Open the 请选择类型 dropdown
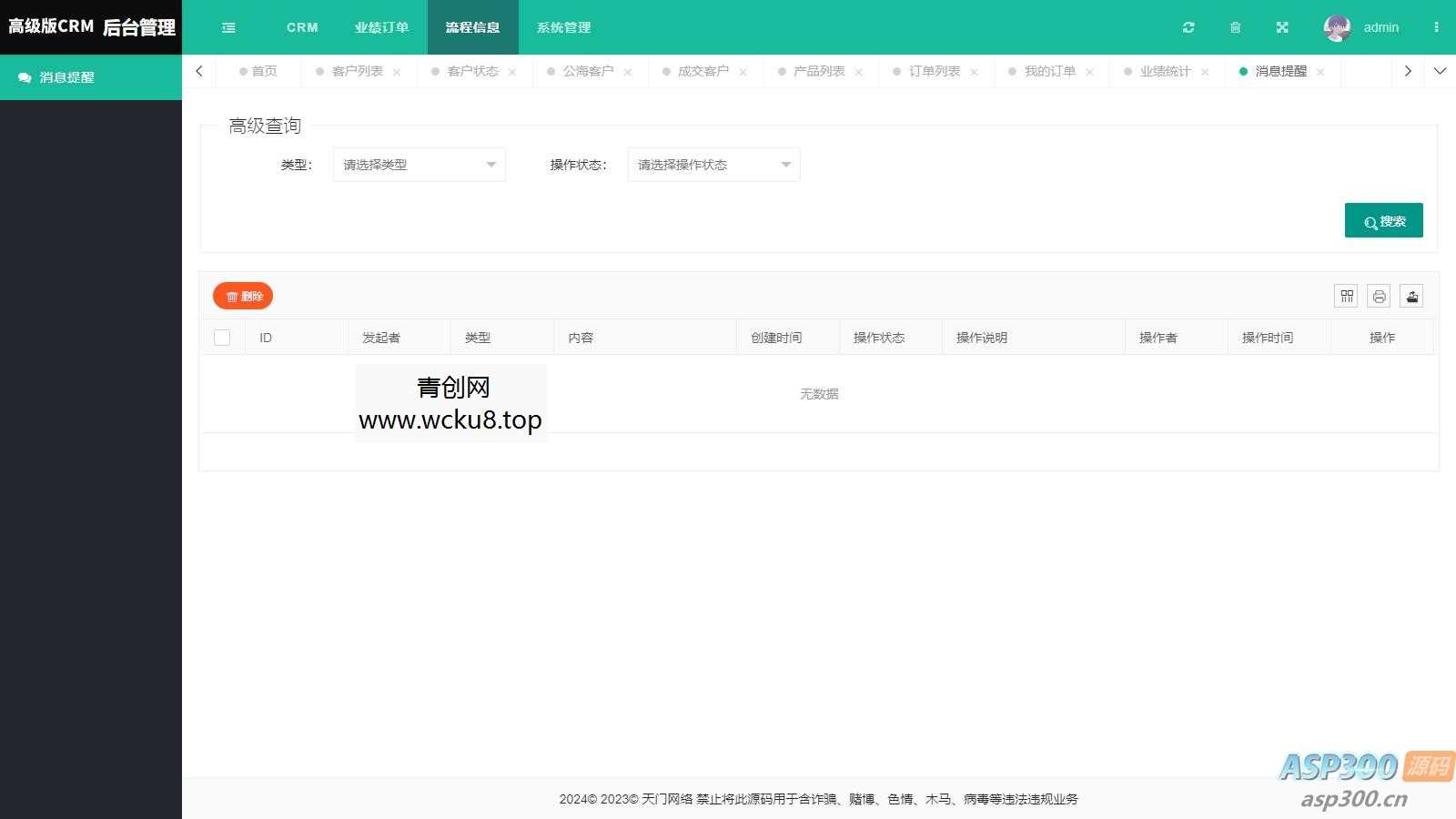The image size is (1456, 819). 419,165
